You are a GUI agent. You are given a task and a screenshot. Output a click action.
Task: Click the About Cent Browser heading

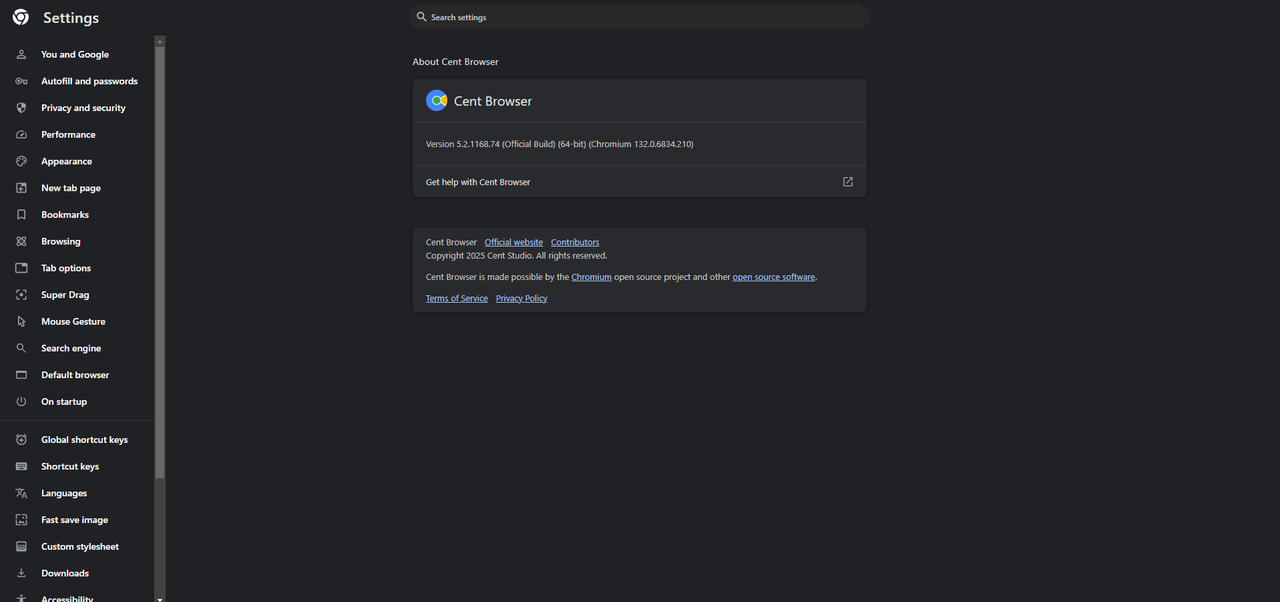click(x=455, y=62)
